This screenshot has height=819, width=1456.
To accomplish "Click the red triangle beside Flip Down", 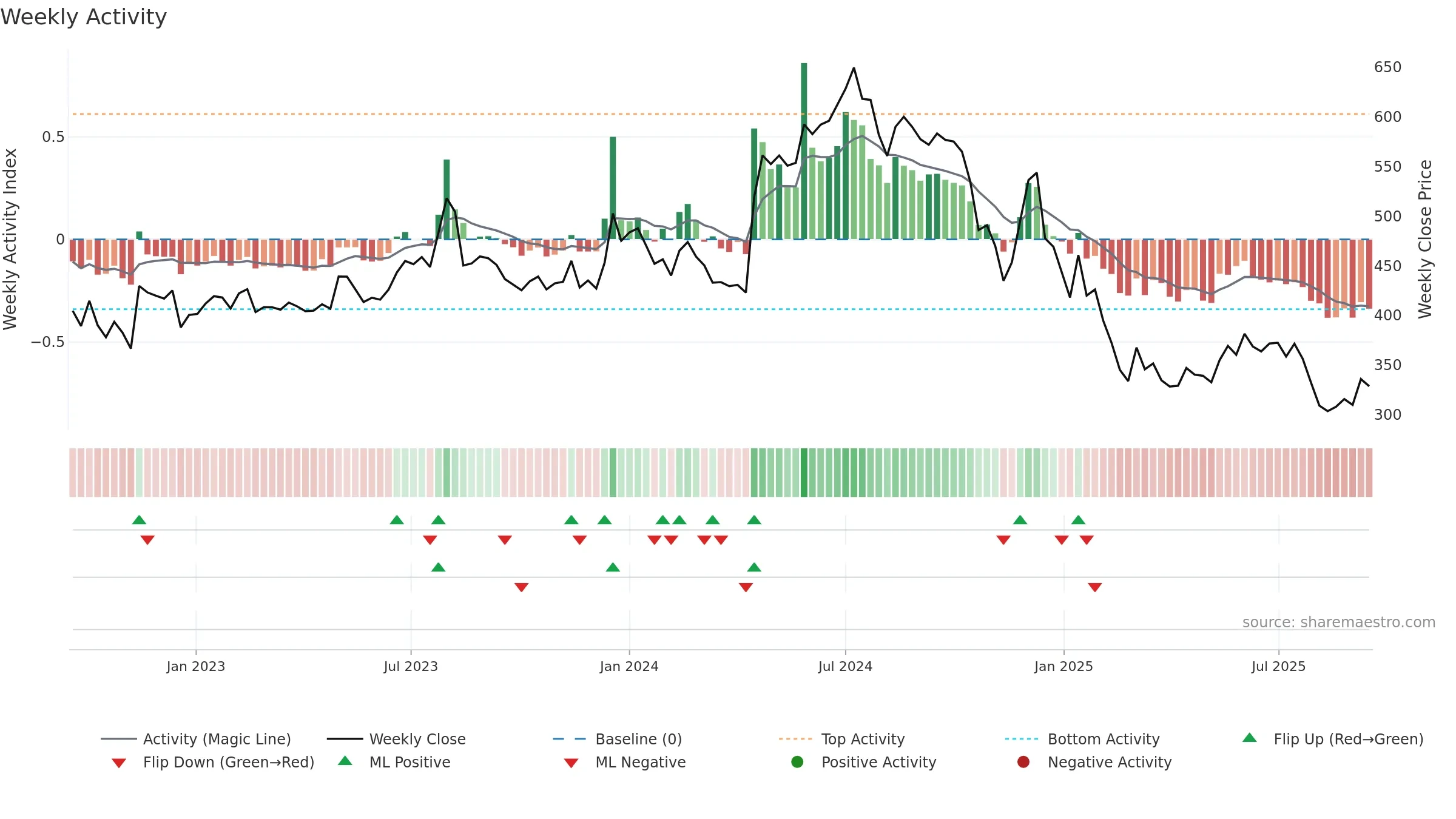I will [119, 763].
